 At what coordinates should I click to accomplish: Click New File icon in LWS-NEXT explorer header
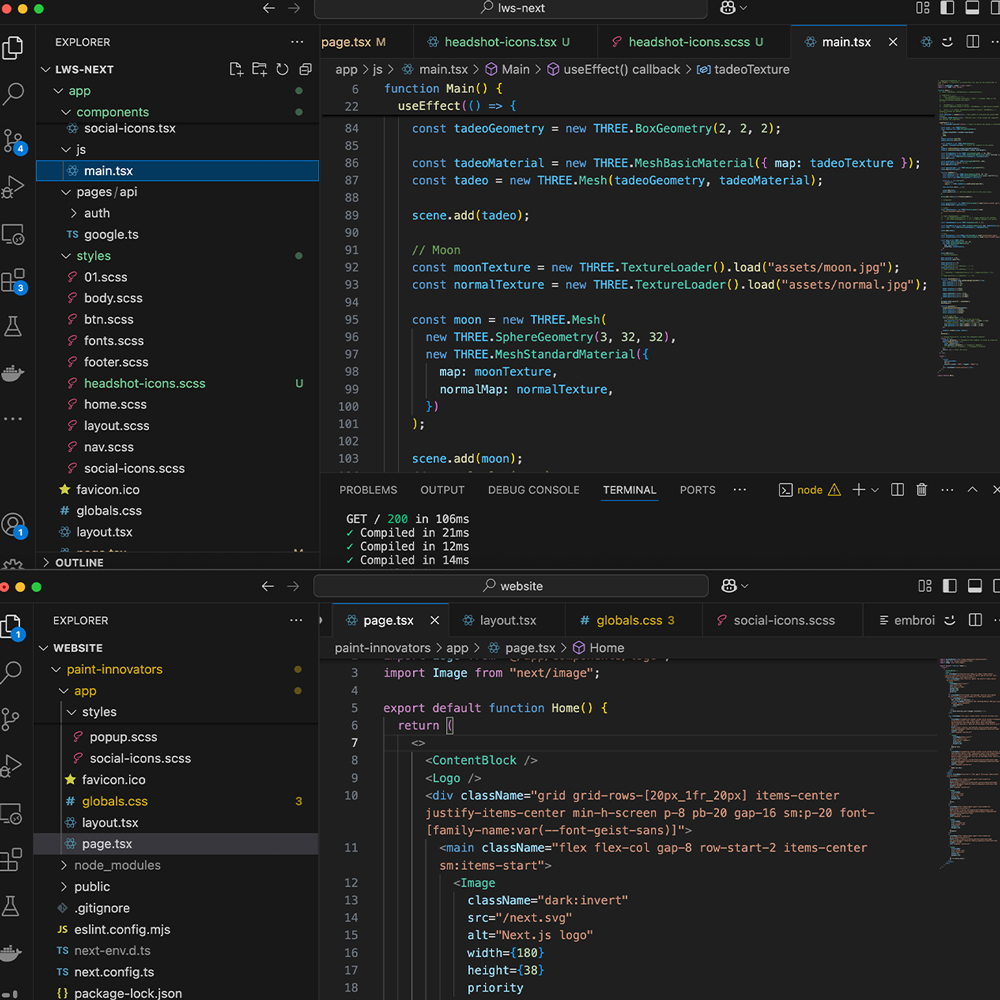236,69
